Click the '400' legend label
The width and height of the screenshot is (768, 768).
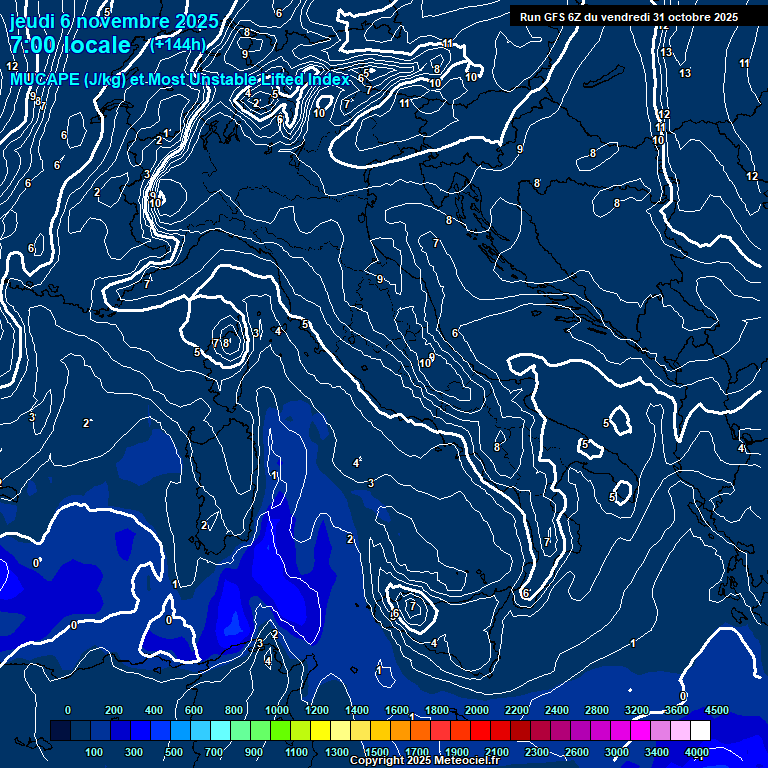(x=154, y=710)
